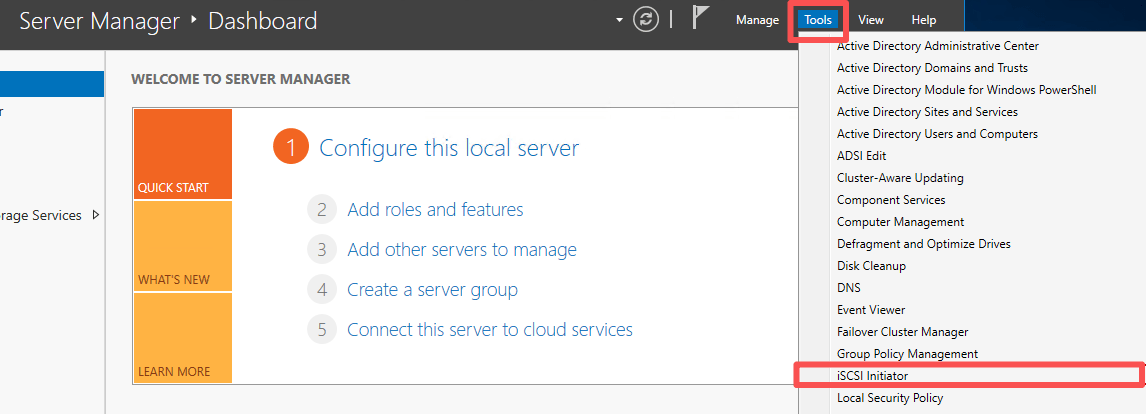Open Active Directory Users and Computers

tap(937, 133)
